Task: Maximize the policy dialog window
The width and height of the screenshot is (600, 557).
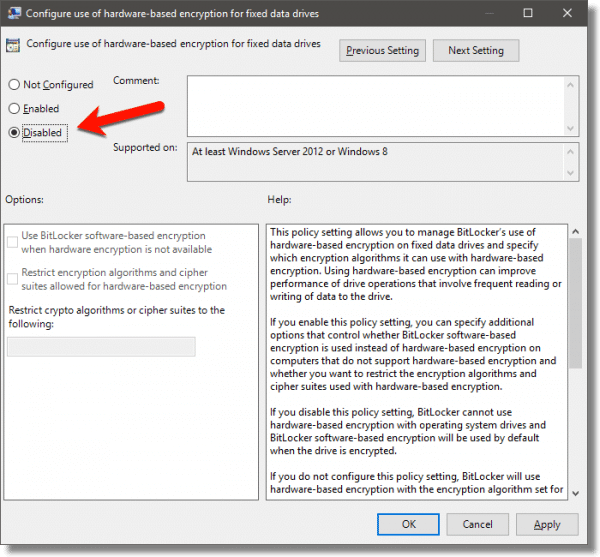Action: coord(528,13)
